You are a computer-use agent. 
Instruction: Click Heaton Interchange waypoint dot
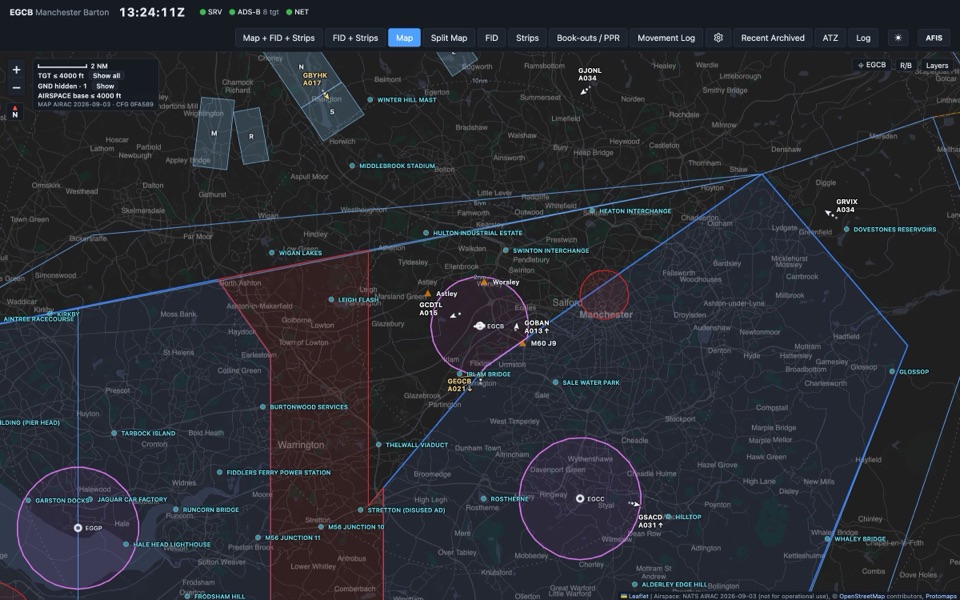pos(592,211)
